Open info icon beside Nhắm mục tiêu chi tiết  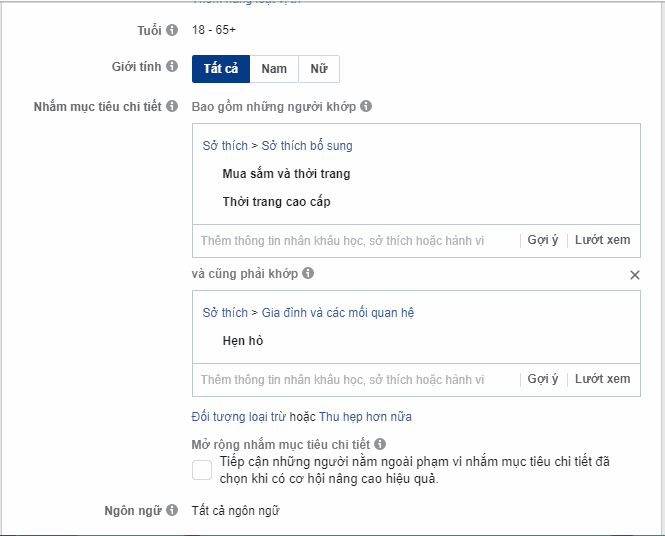(172, 106)
